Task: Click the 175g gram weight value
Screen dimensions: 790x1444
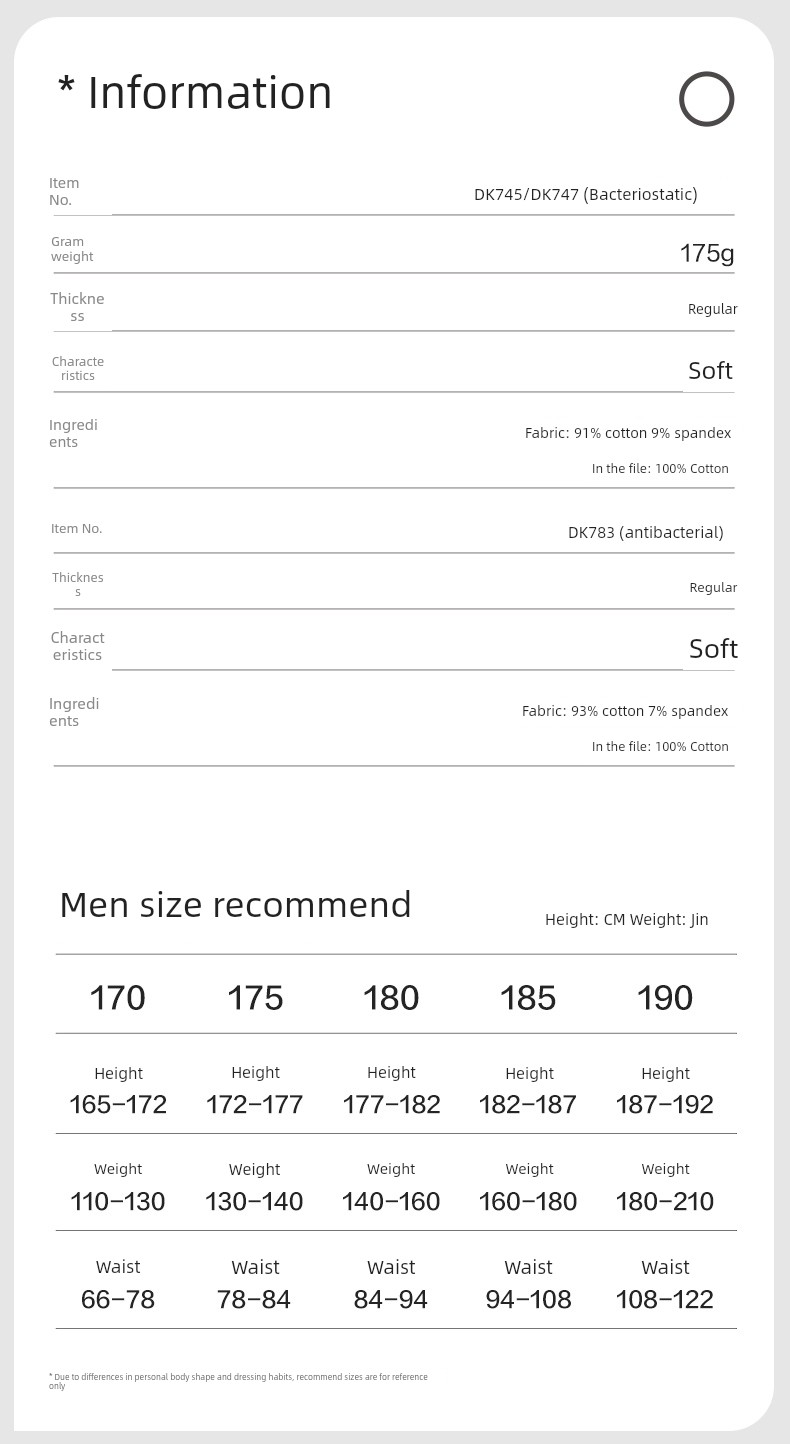Action: coord(706,254)
